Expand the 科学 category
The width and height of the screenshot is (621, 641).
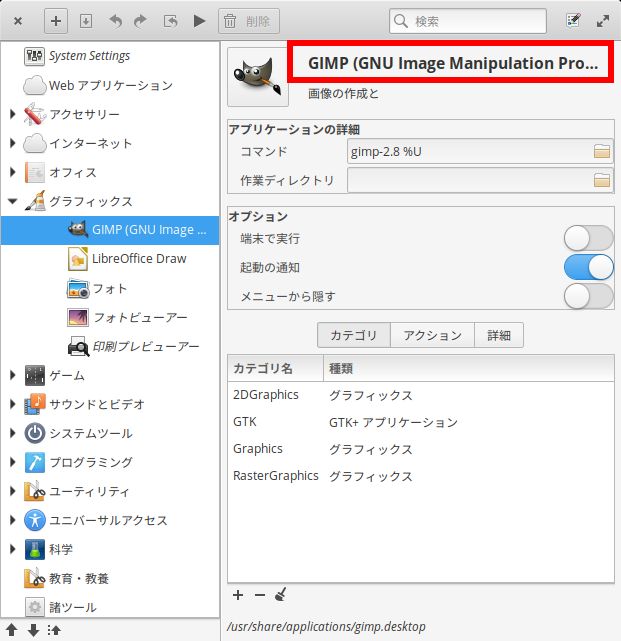13,549
